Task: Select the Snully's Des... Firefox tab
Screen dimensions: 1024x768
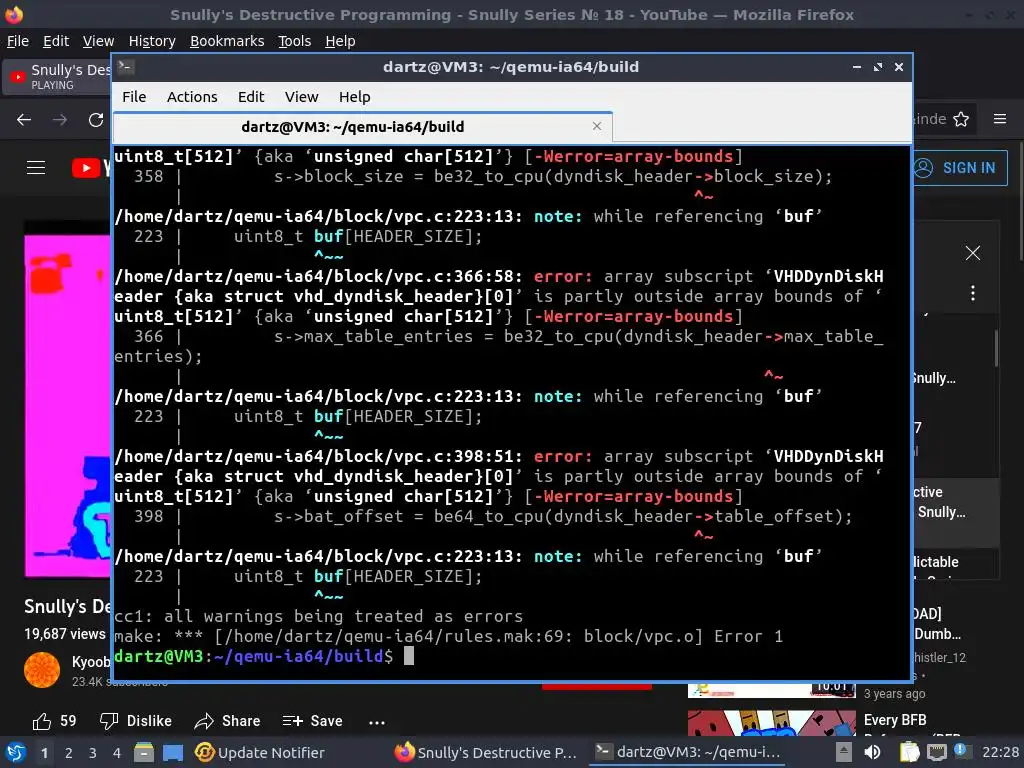Action: [x=57, y=76]
